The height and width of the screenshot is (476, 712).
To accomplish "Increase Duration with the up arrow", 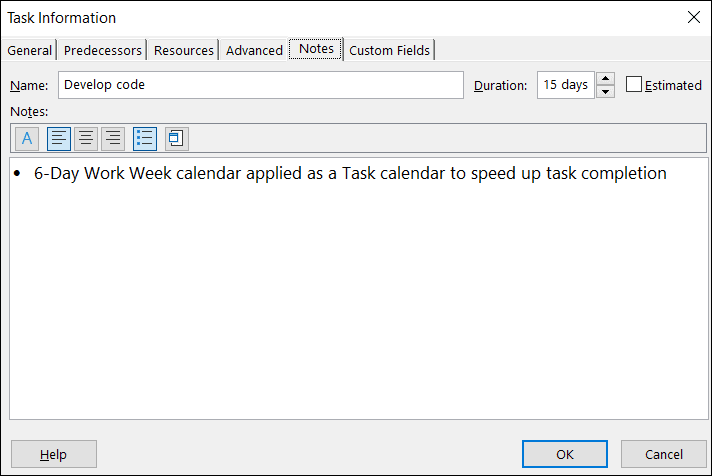I will [x=605, y=79].
